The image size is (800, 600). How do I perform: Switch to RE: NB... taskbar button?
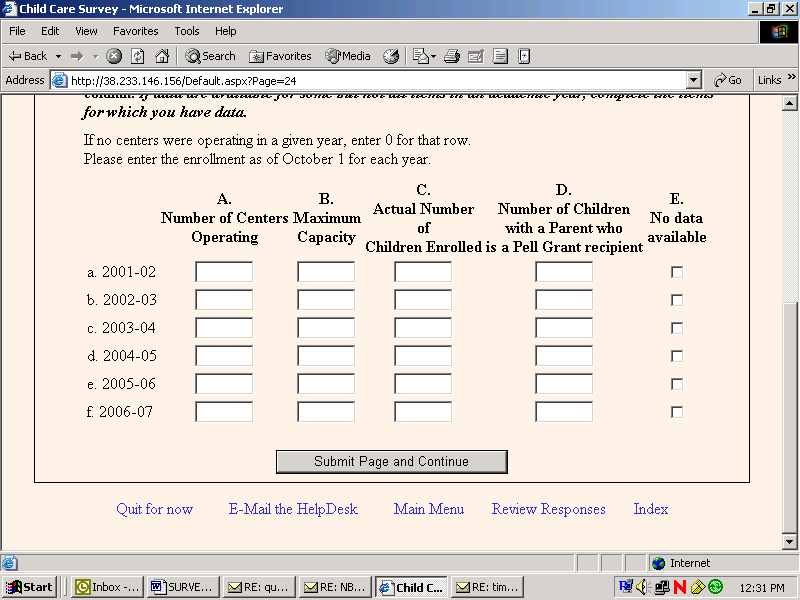tap(334, 587)
